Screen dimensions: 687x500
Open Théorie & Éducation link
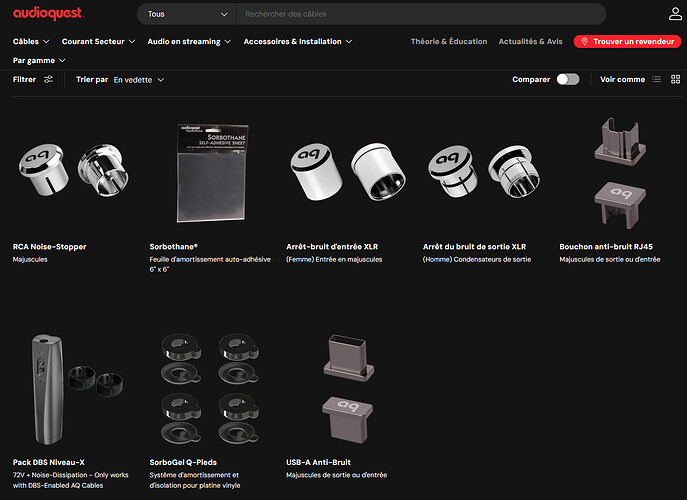pyautogui.click(x=449, y=41)
